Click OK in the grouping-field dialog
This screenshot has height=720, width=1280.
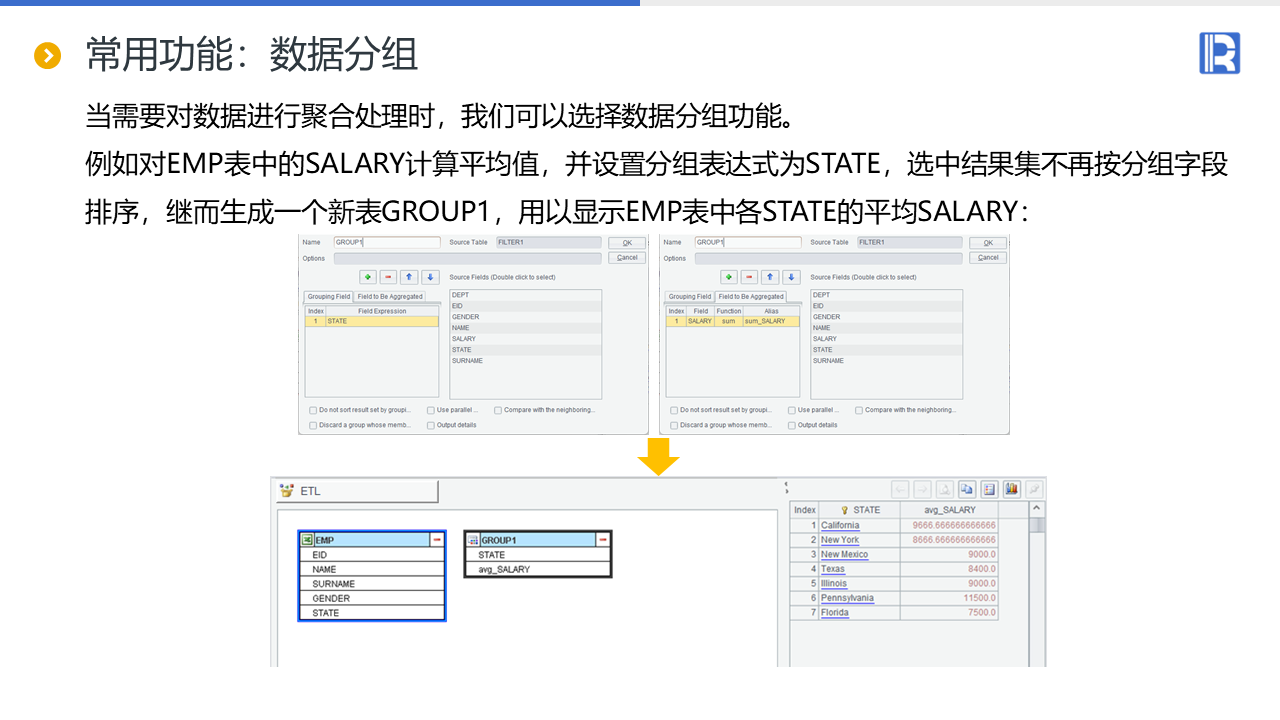(627, 243)
